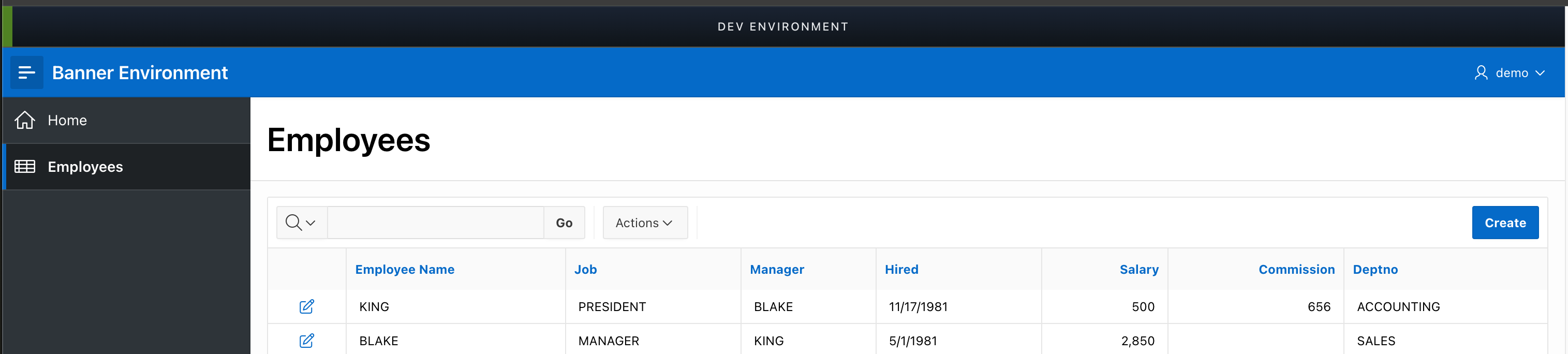Screen dimensions: 1568x354
Task: Click the demo user avatar icon
Action: tap(1481, 73)
